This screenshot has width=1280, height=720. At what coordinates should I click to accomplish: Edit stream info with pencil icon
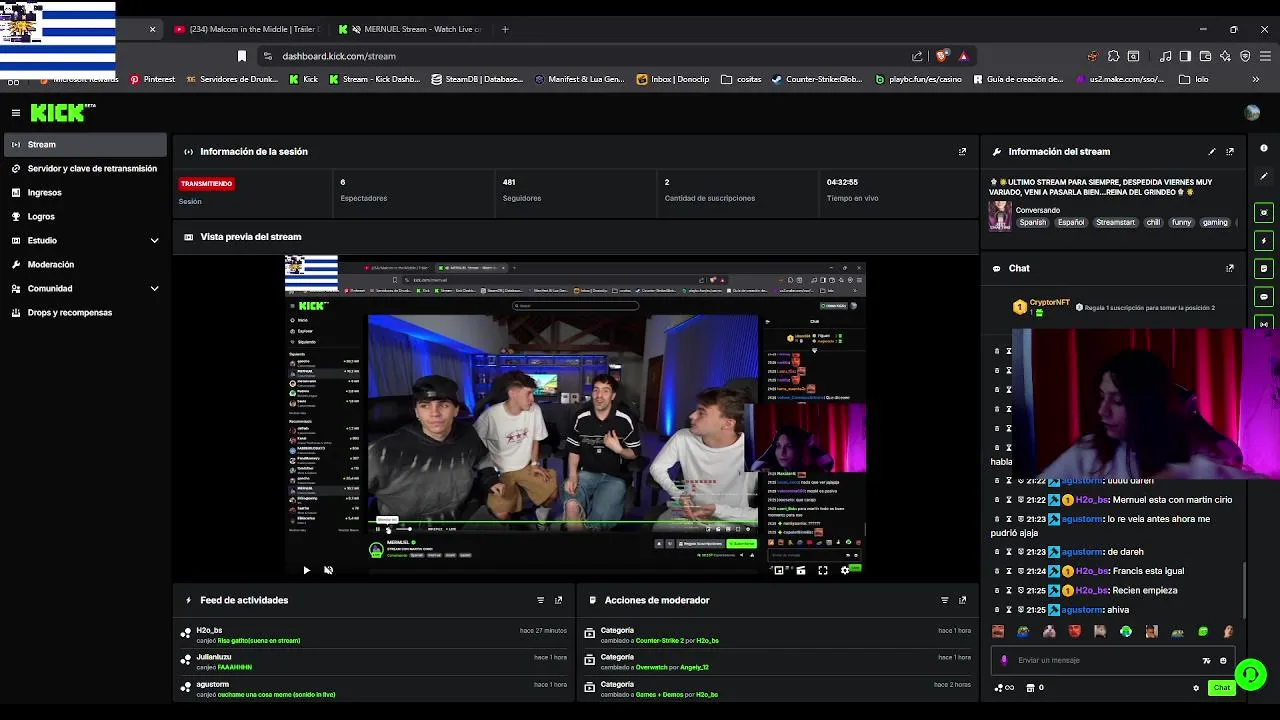[1212, 152]
